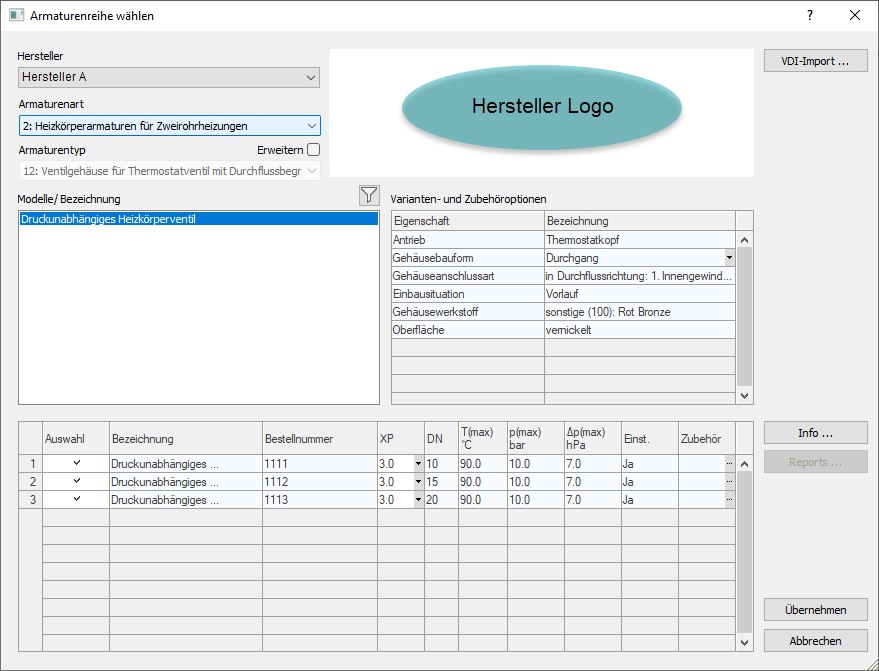Open the disabled Armaturentyp dropdown

coord(170,171)
